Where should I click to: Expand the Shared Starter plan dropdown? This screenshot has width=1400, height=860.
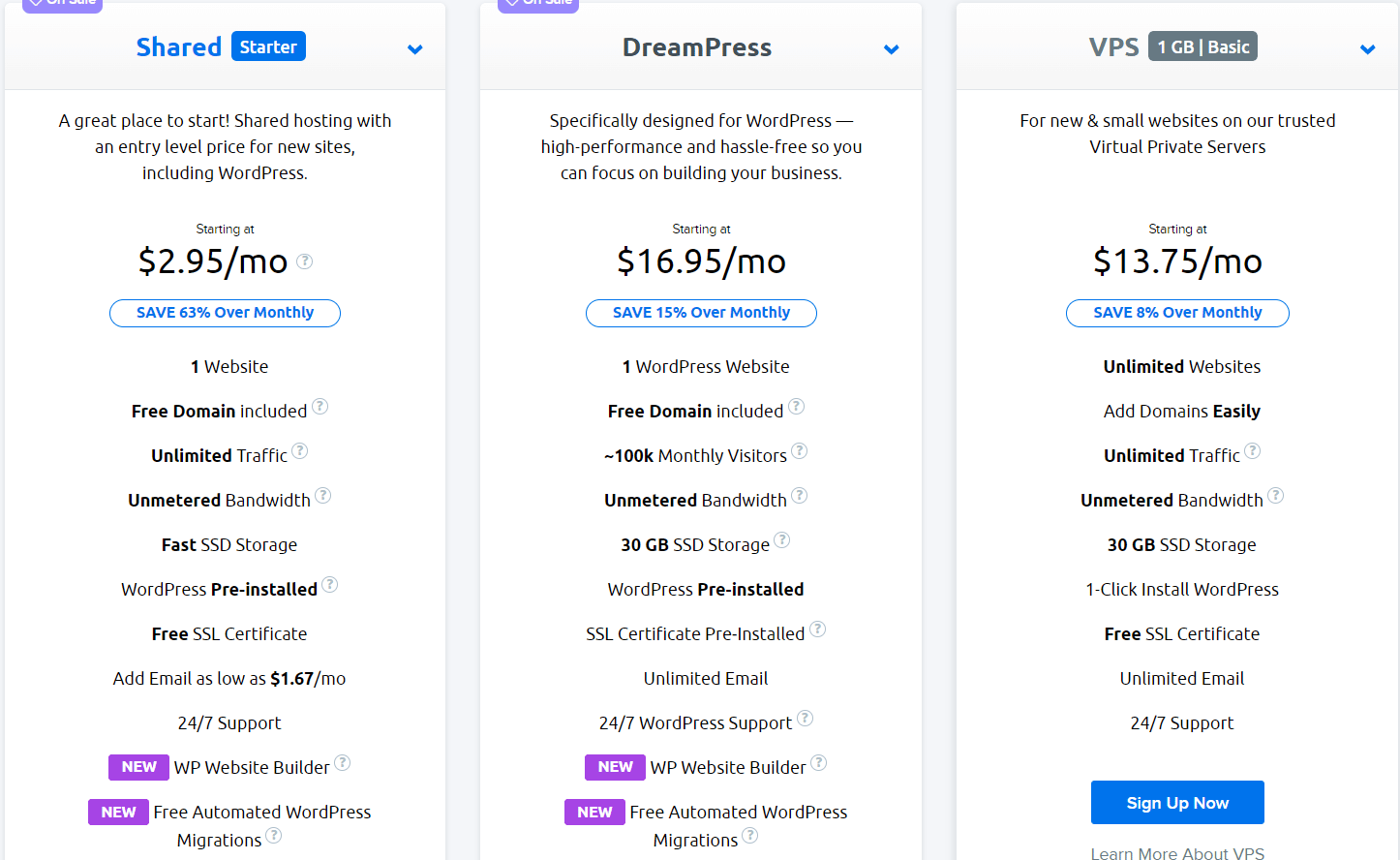click(x=415, y=49)
